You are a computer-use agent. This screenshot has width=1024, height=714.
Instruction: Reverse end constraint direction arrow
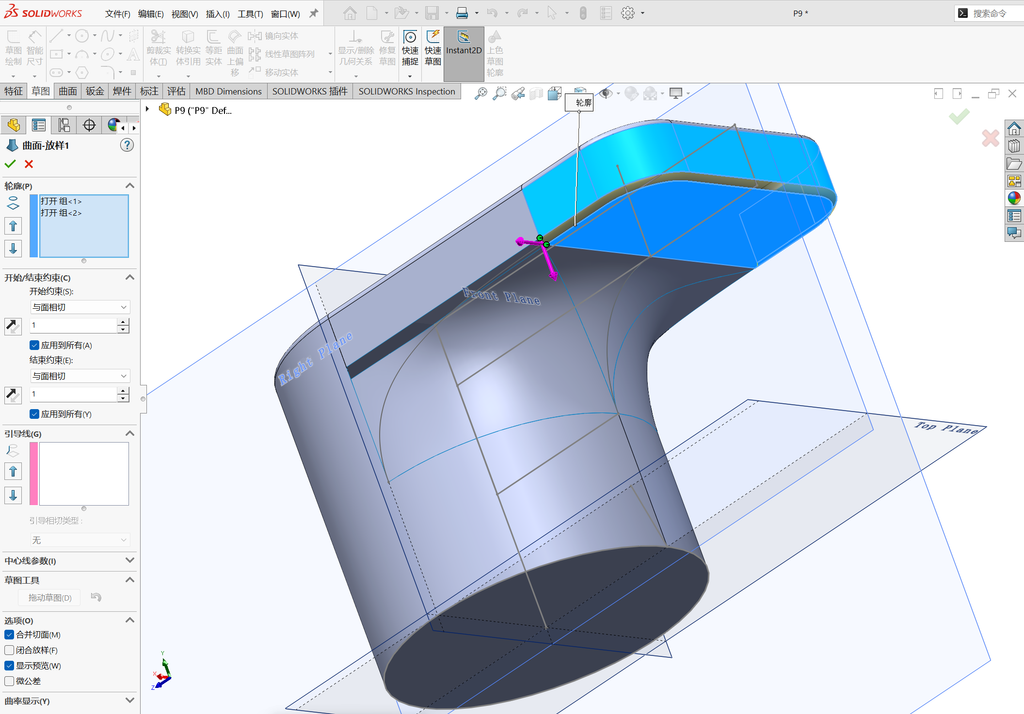[x=12, y=394]
